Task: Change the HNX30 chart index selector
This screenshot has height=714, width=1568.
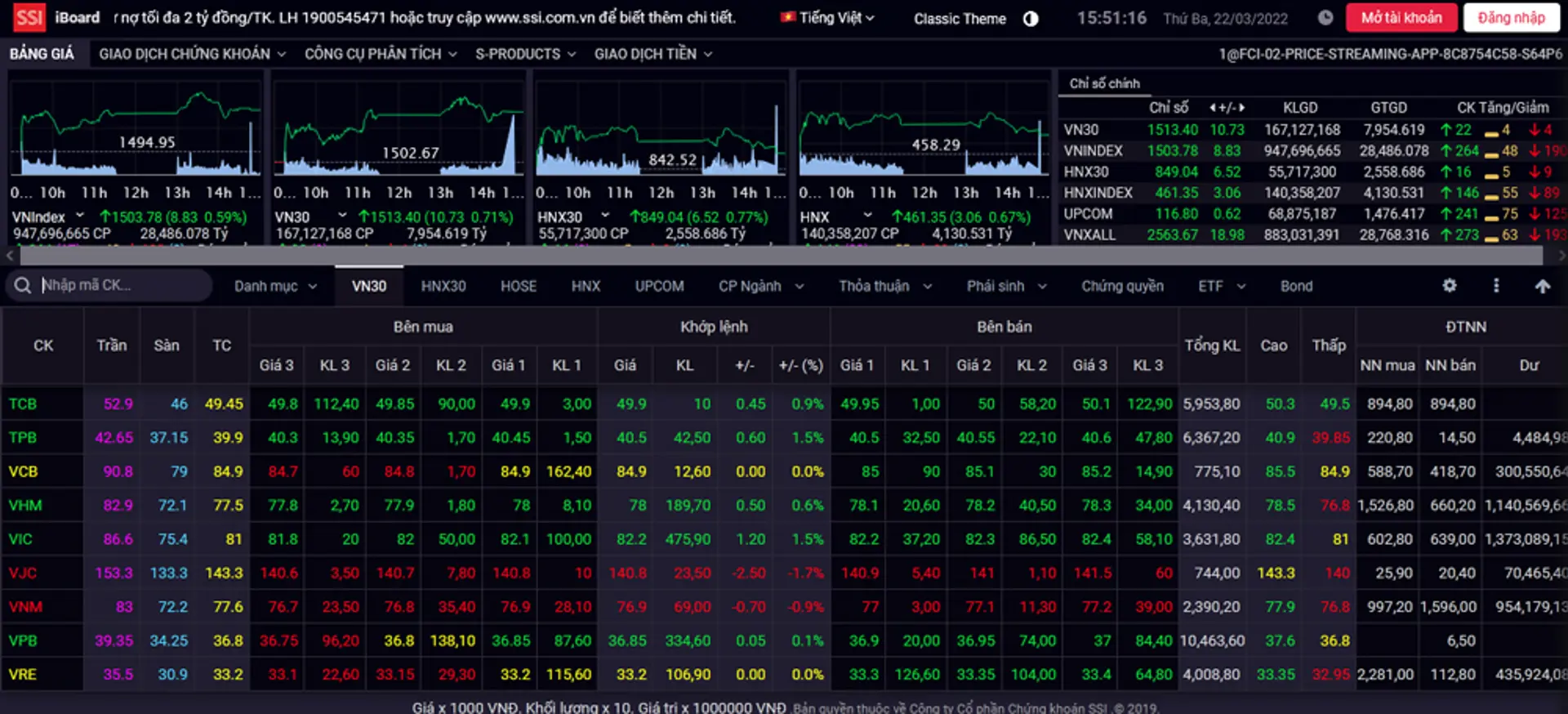Action: pos(573,216)
